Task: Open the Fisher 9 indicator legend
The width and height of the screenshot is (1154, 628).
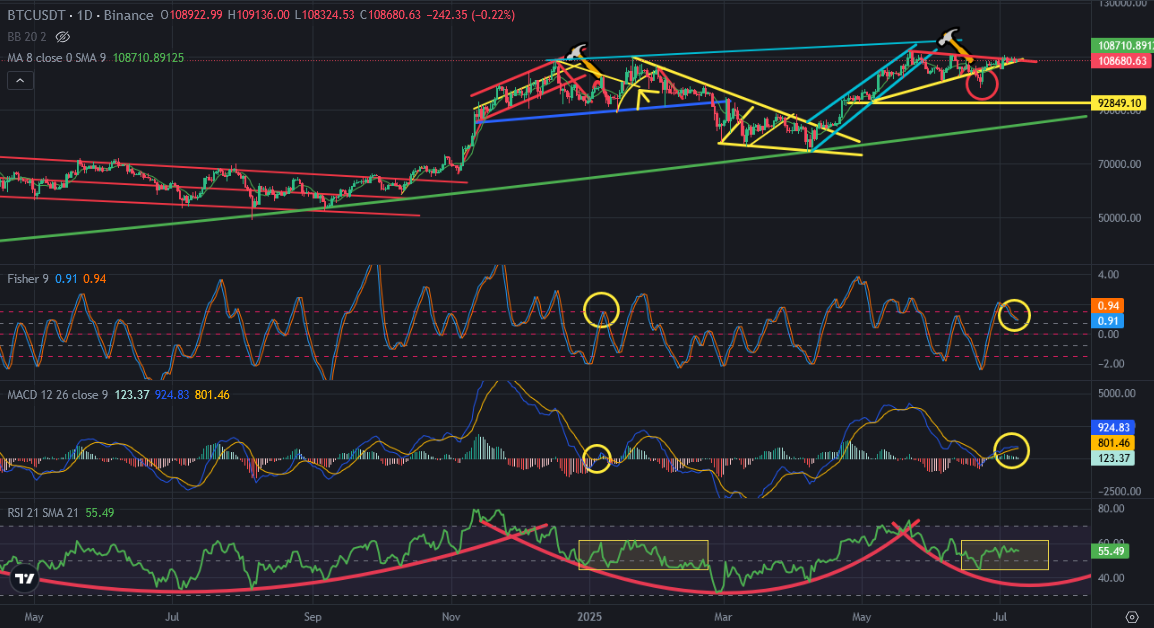Action: click(28, 279)
